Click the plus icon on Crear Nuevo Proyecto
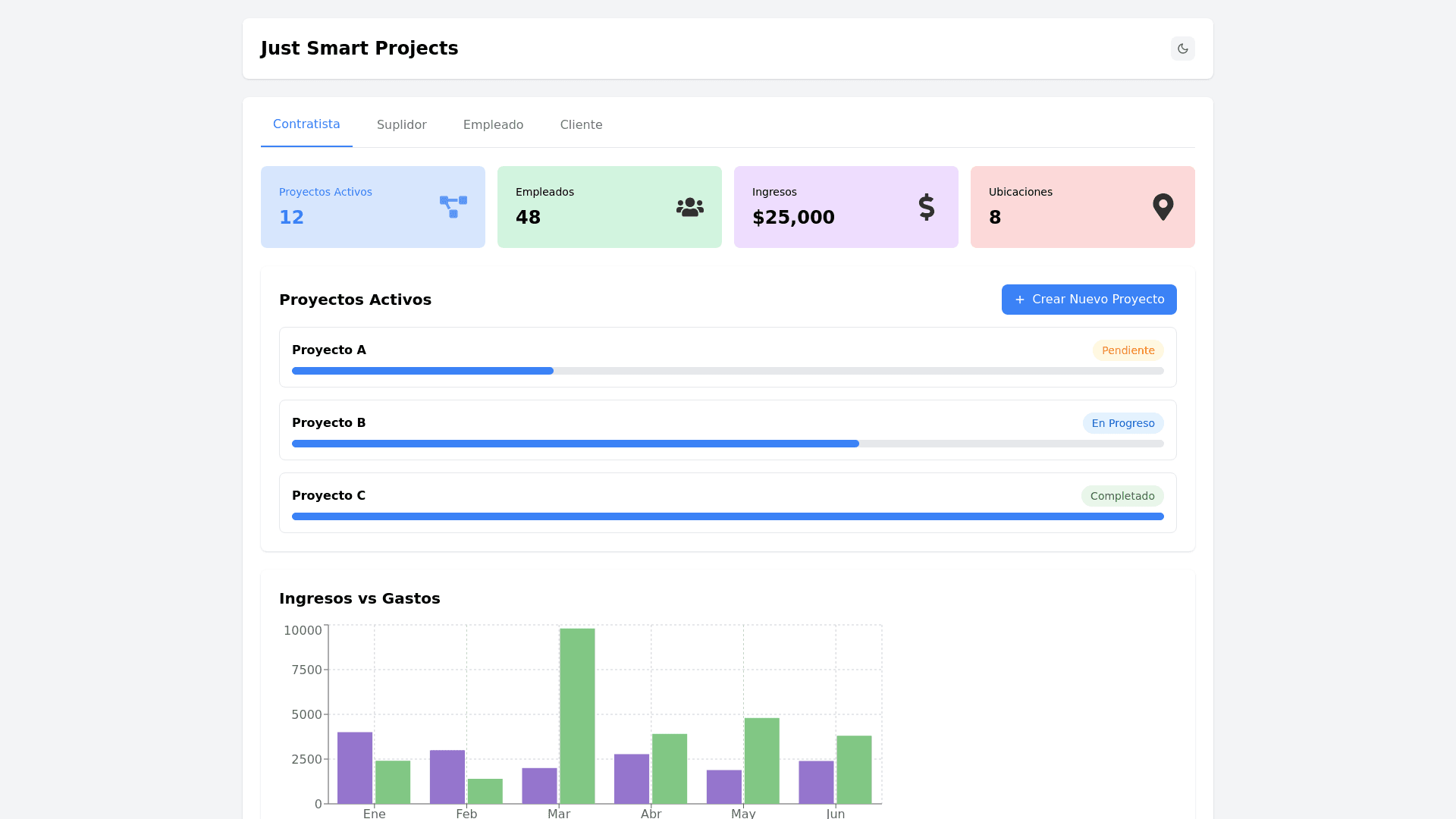The height and width of the screenshot is (819, 1456). click(x=1020, y=300)
